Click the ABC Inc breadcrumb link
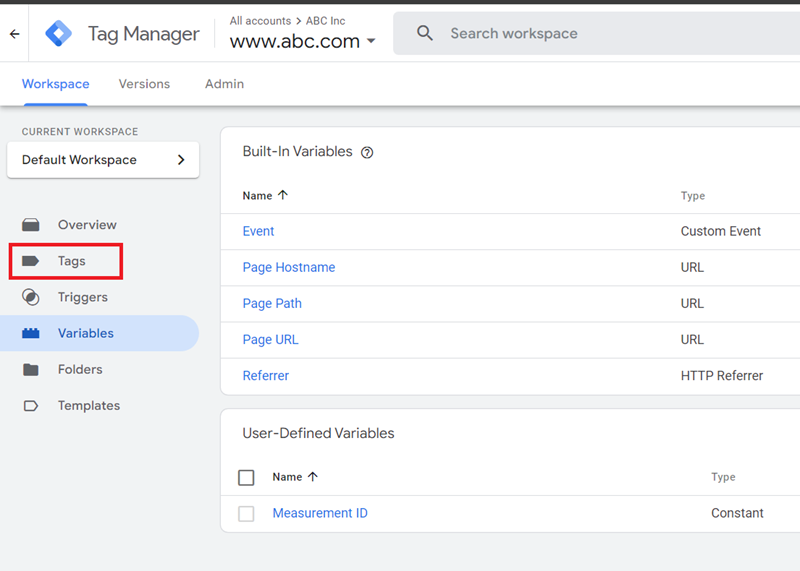Screen dimensions: 800x571 (326, 21)
